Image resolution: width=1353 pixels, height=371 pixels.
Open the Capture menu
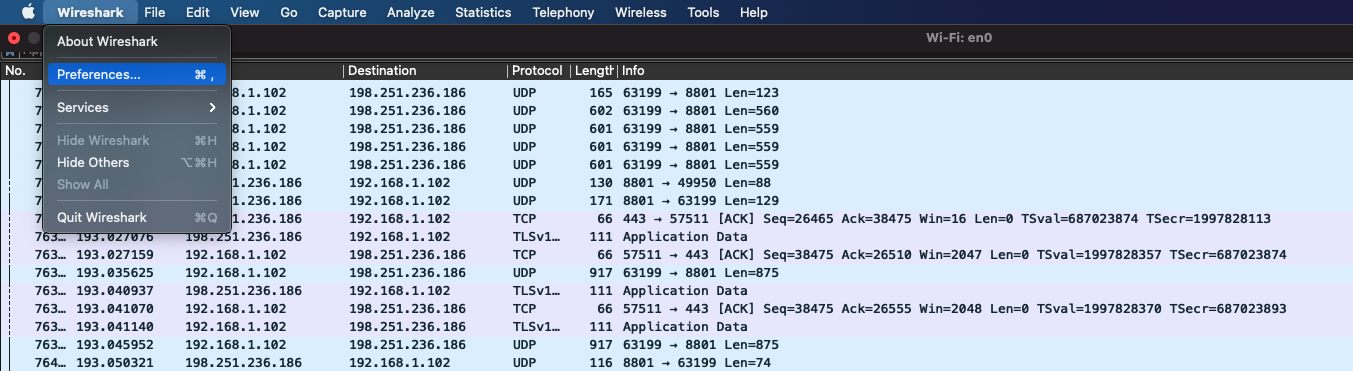coord(342,12)
